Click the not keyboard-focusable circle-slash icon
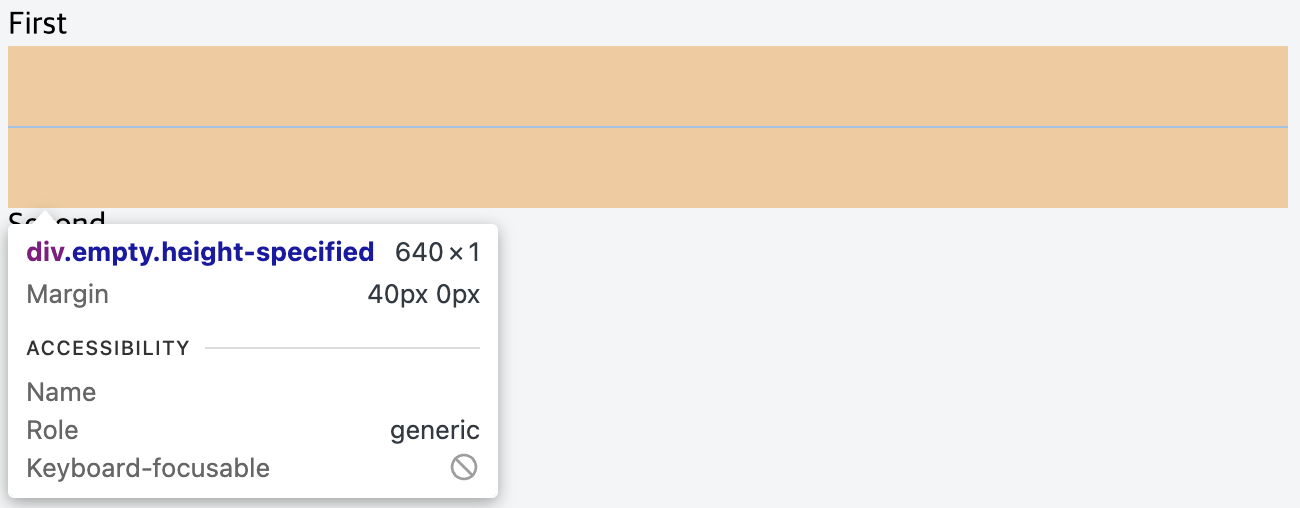 coord(463,467)
